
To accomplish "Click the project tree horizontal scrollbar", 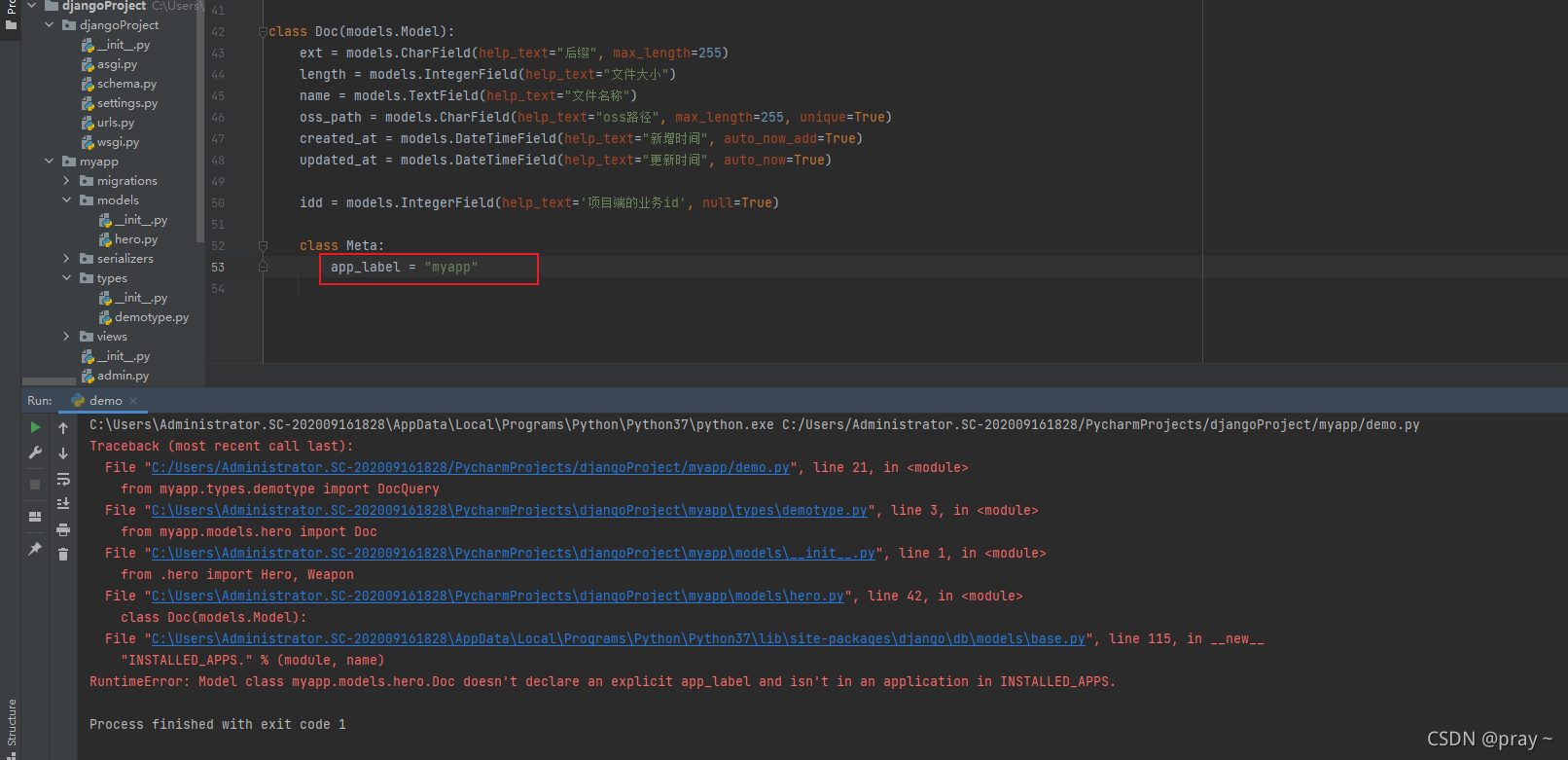I will click(x=49, y=381).
